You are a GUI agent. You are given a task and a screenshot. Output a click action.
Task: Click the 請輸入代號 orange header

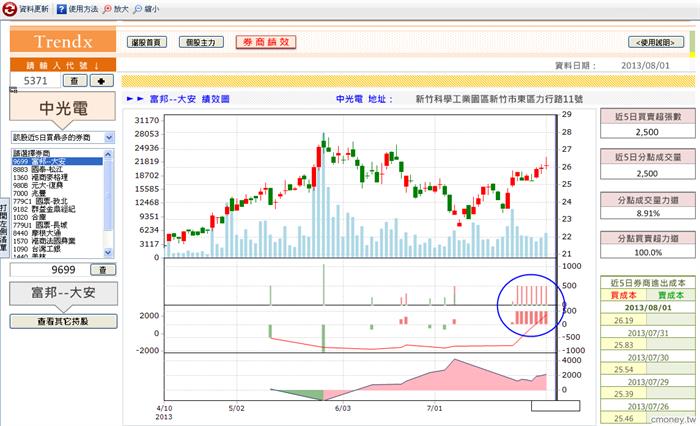[63, 65]
